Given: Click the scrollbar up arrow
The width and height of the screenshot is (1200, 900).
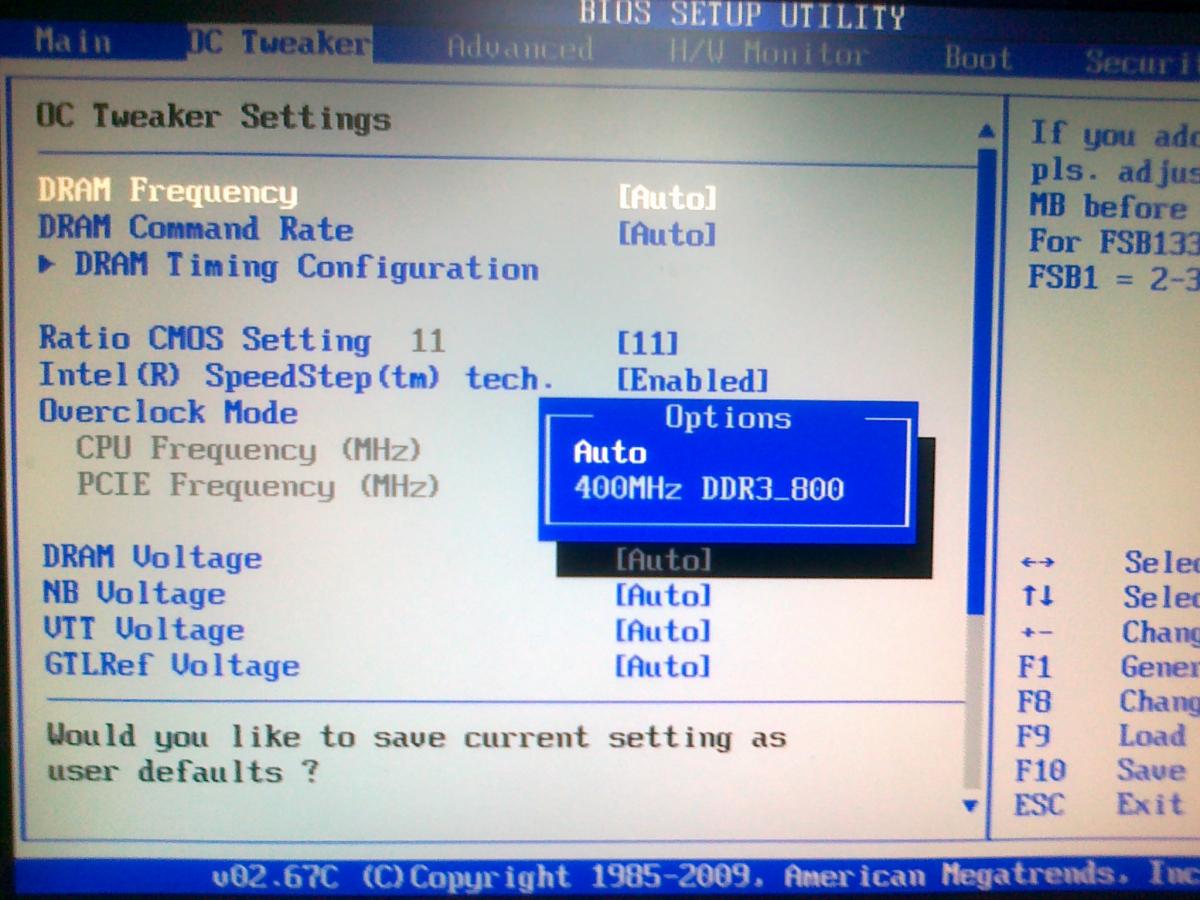Looking at the screenshot, I should [x=986, y=132].
